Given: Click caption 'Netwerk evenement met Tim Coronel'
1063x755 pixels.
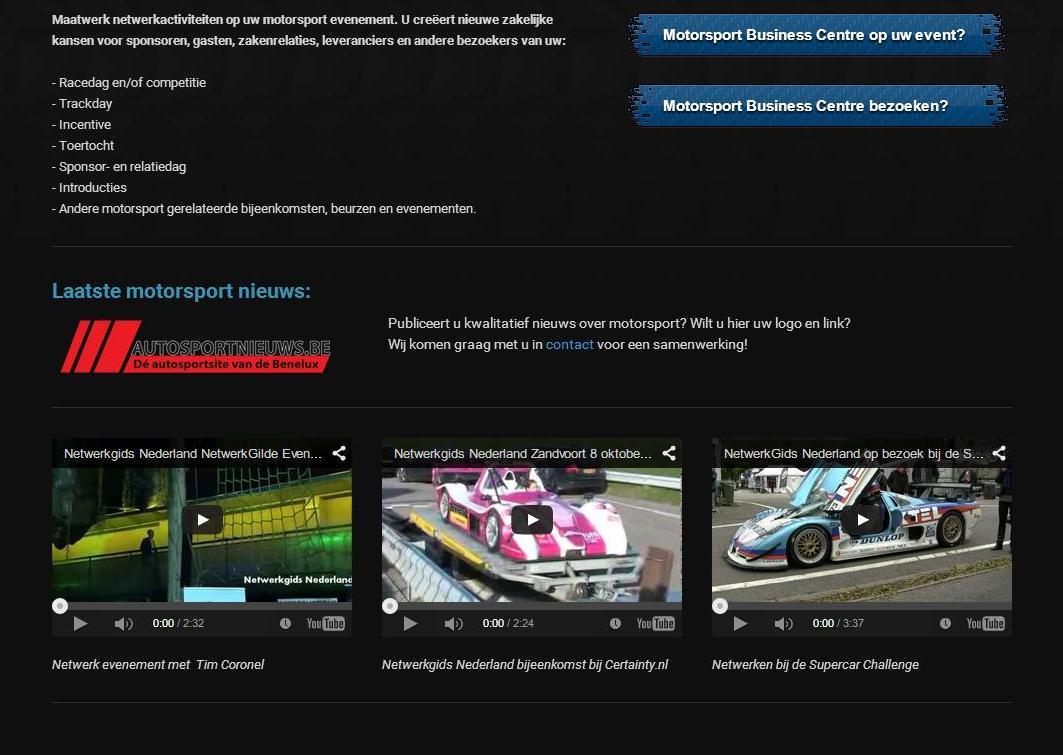Looking at the screenshot, I should [158, 665].
